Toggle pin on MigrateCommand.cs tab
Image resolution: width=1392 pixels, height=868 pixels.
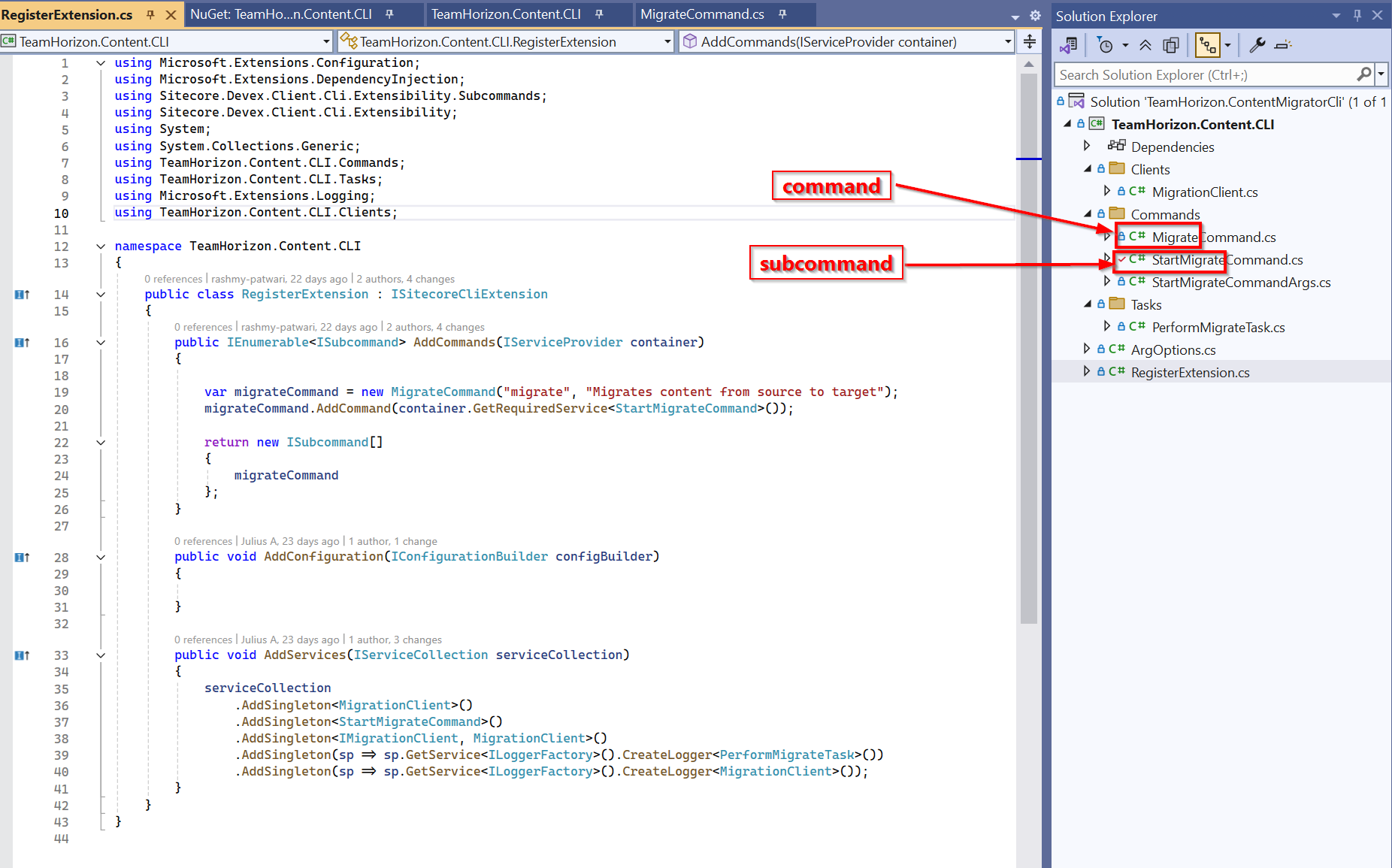point(782,14)
